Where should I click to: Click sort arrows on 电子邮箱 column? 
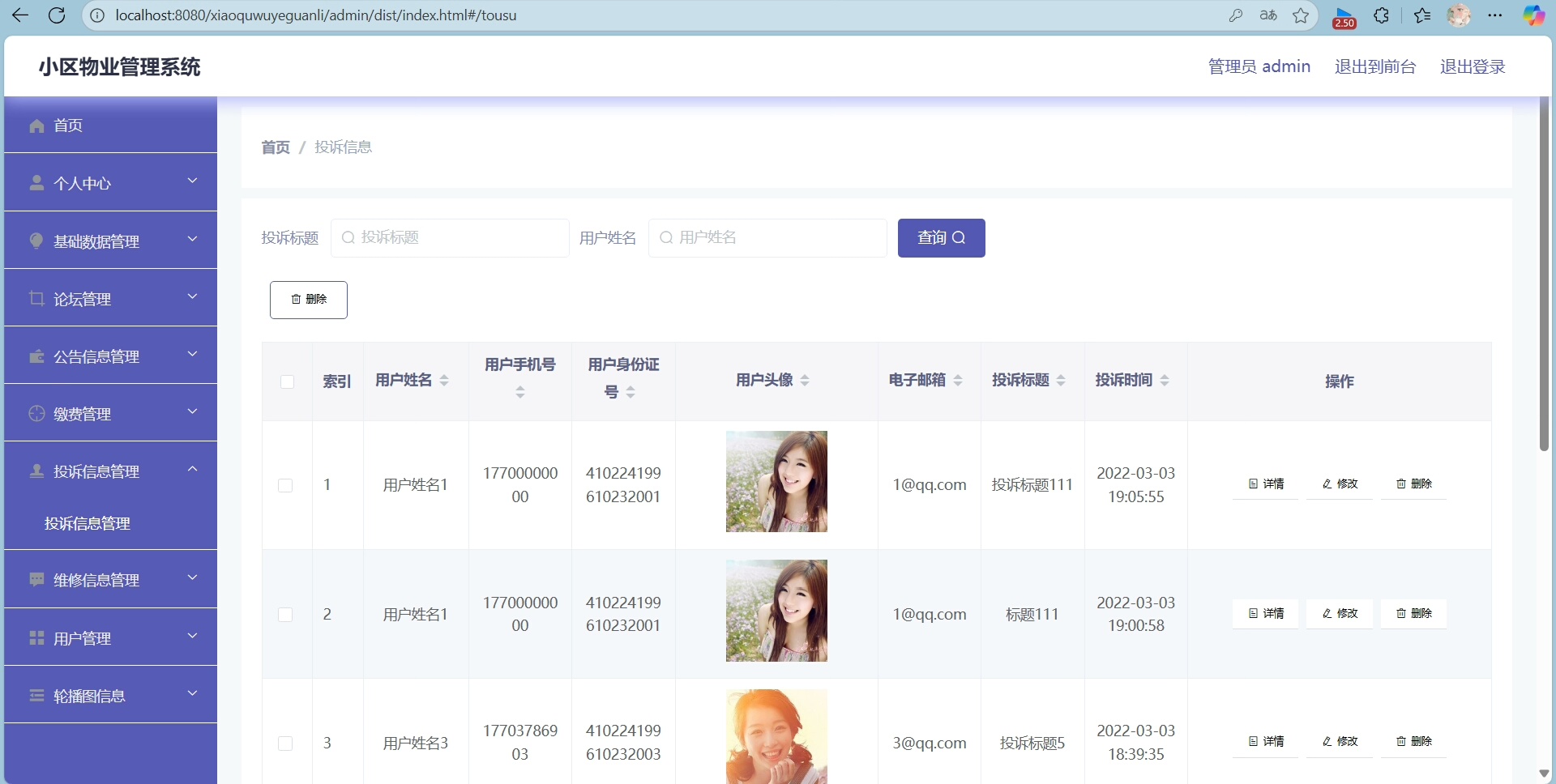958,381
